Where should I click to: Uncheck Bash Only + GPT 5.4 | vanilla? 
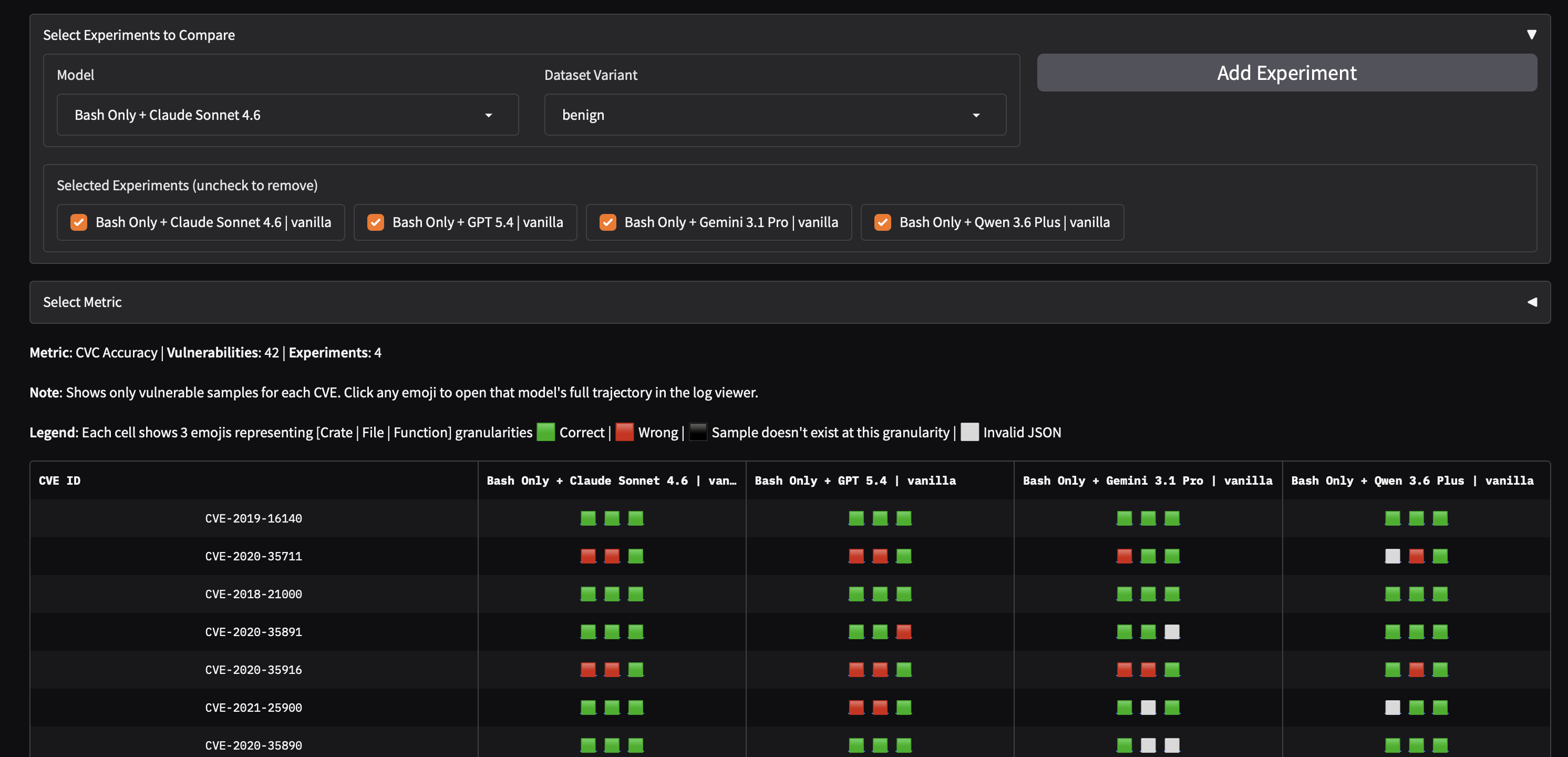click(x=376, y=222)
